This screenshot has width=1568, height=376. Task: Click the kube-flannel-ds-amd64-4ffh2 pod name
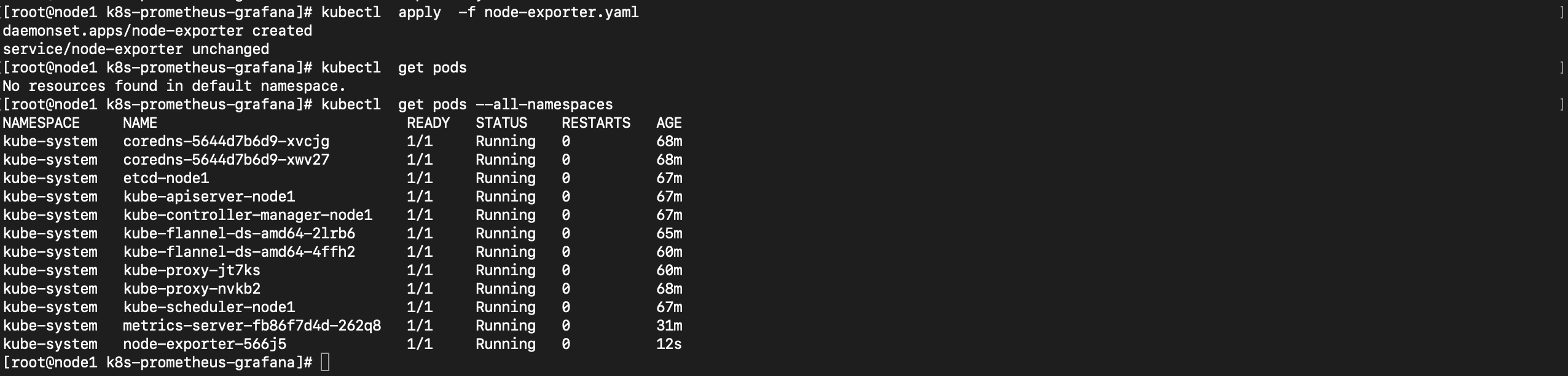(x=239, y=252)
